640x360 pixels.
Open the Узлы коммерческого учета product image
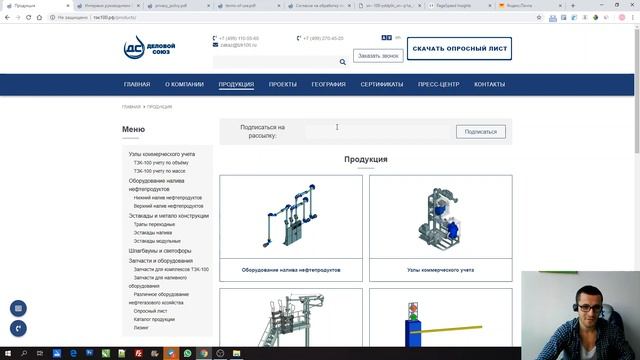440,217
